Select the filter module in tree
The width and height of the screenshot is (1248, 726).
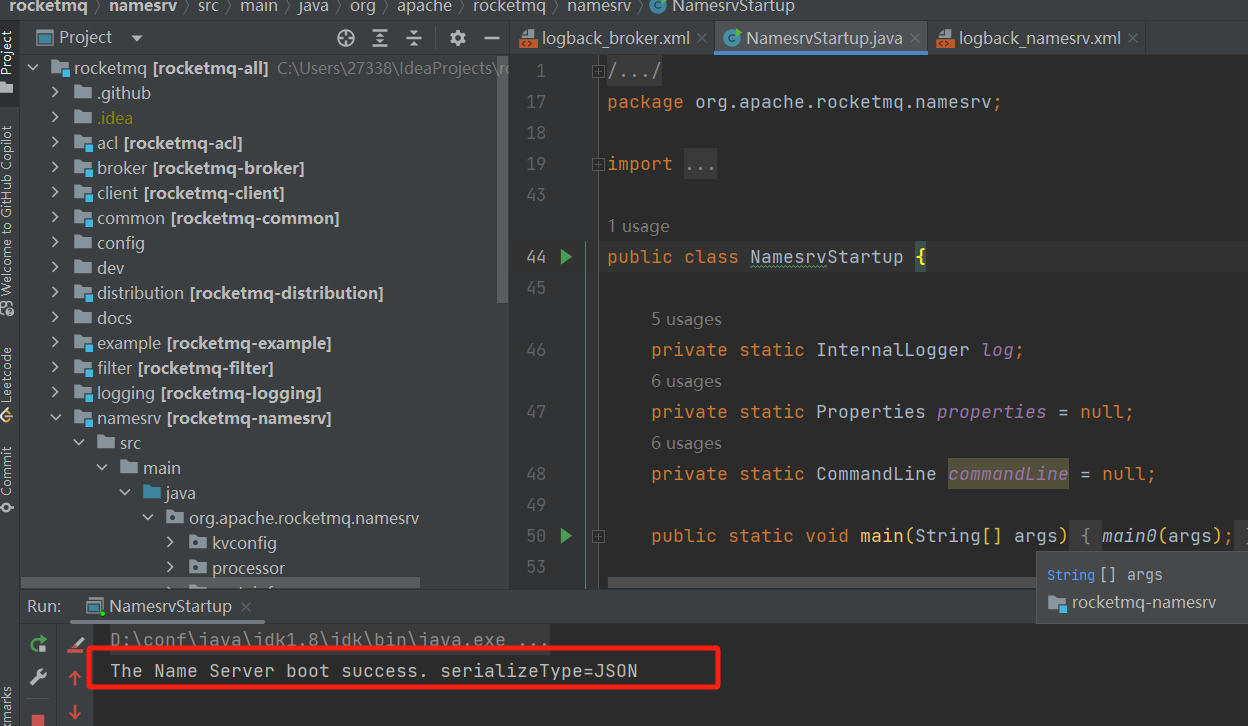[185, 368]
